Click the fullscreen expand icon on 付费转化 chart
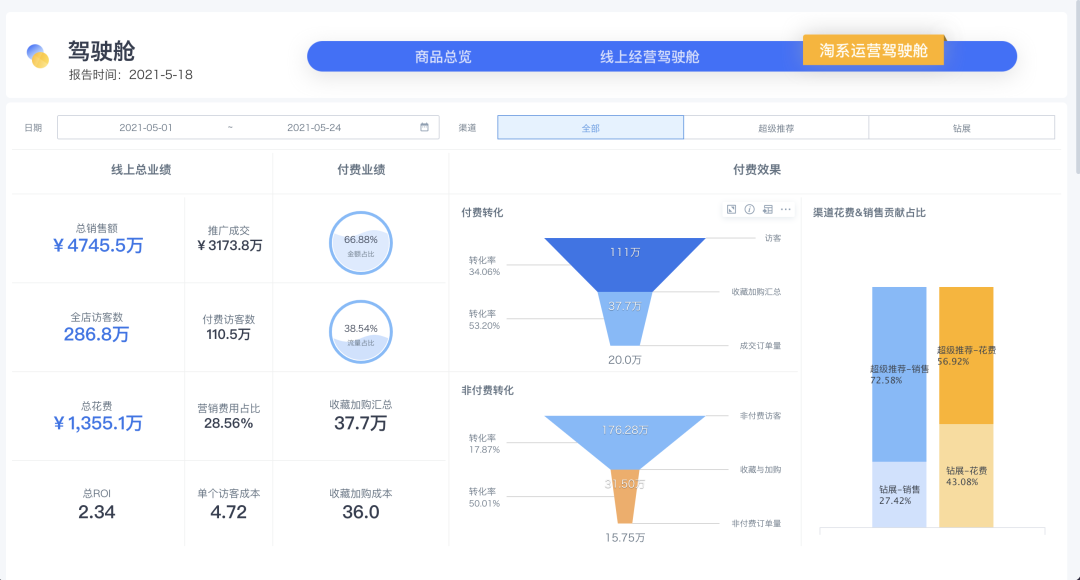1080x580 pixels. pyautogui.click(x=731, y=209)
